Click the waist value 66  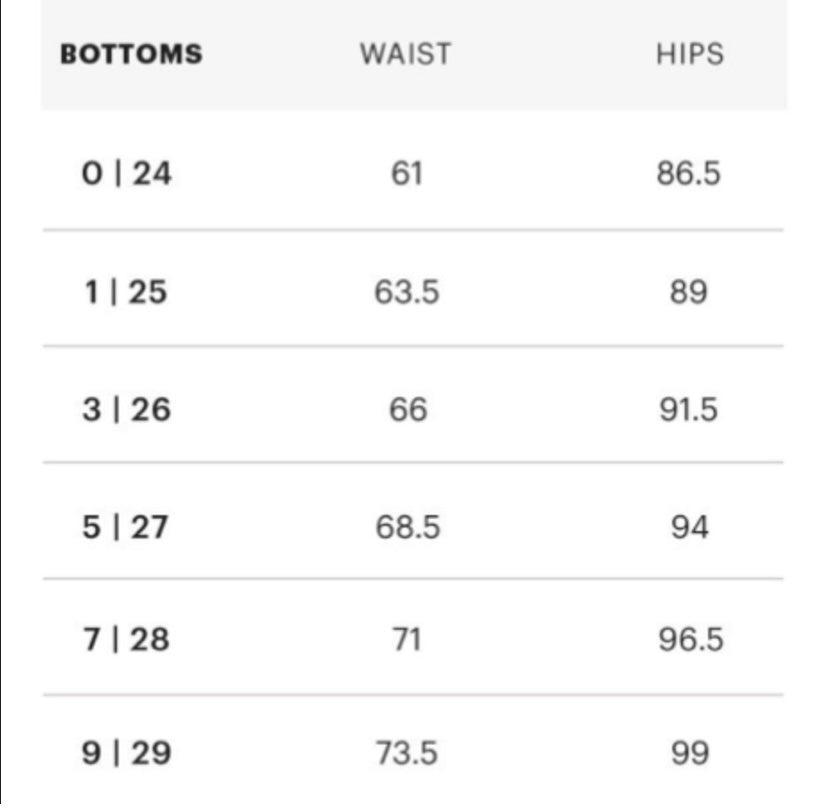coord(406,409)
